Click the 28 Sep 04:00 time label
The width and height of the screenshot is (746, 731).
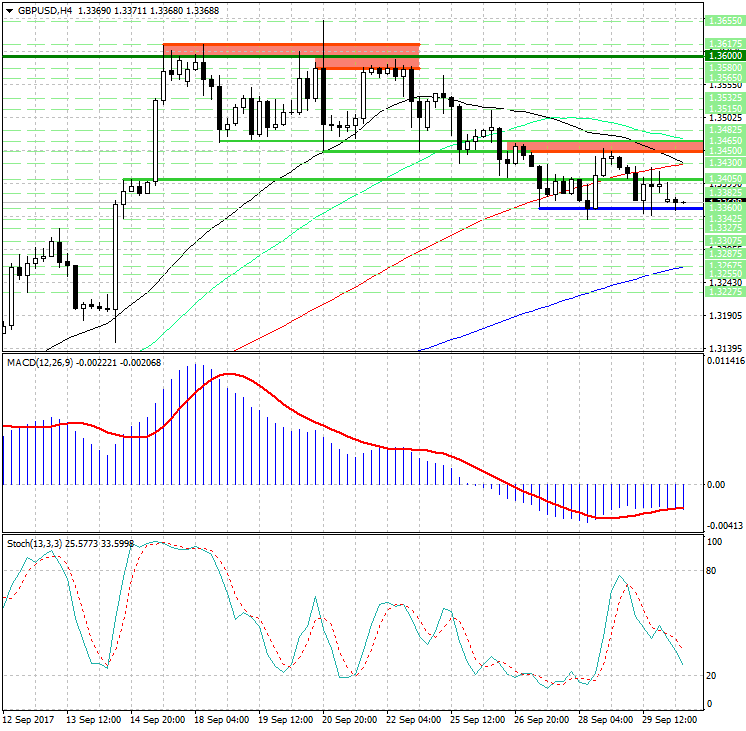tap(606, 720)
